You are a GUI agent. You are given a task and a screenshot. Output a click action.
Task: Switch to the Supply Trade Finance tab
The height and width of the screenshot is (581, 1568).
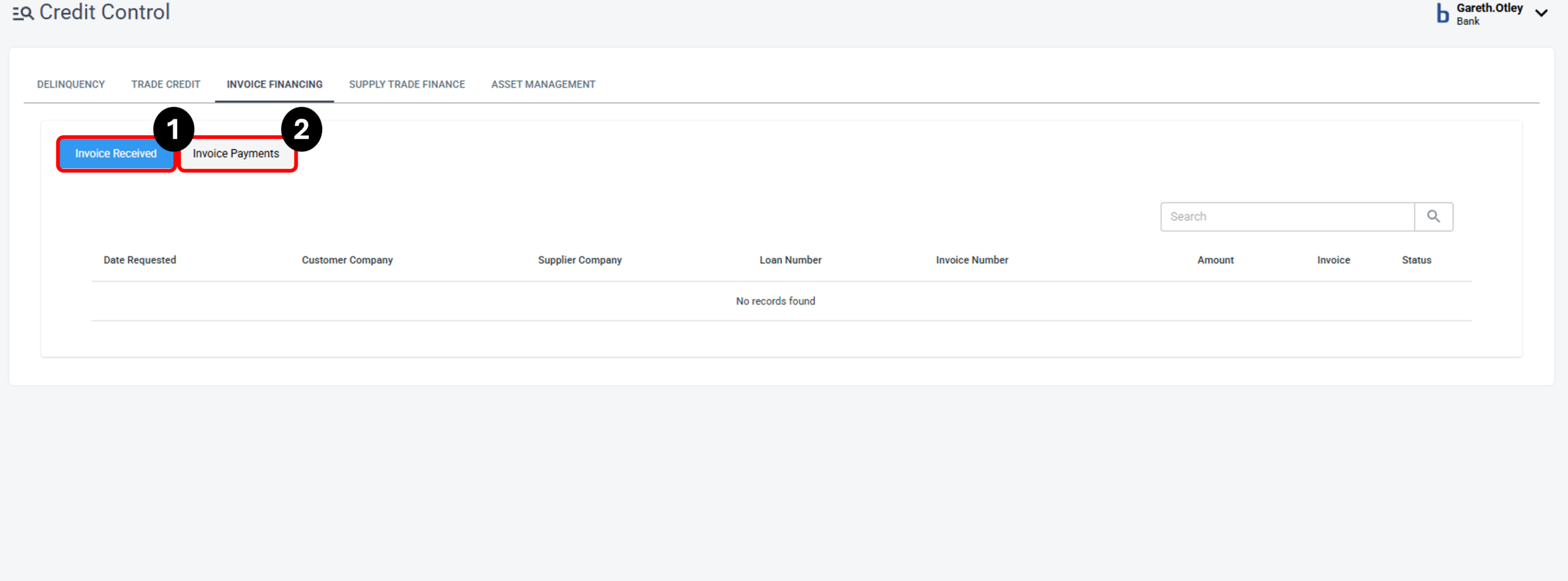(407, 84)
